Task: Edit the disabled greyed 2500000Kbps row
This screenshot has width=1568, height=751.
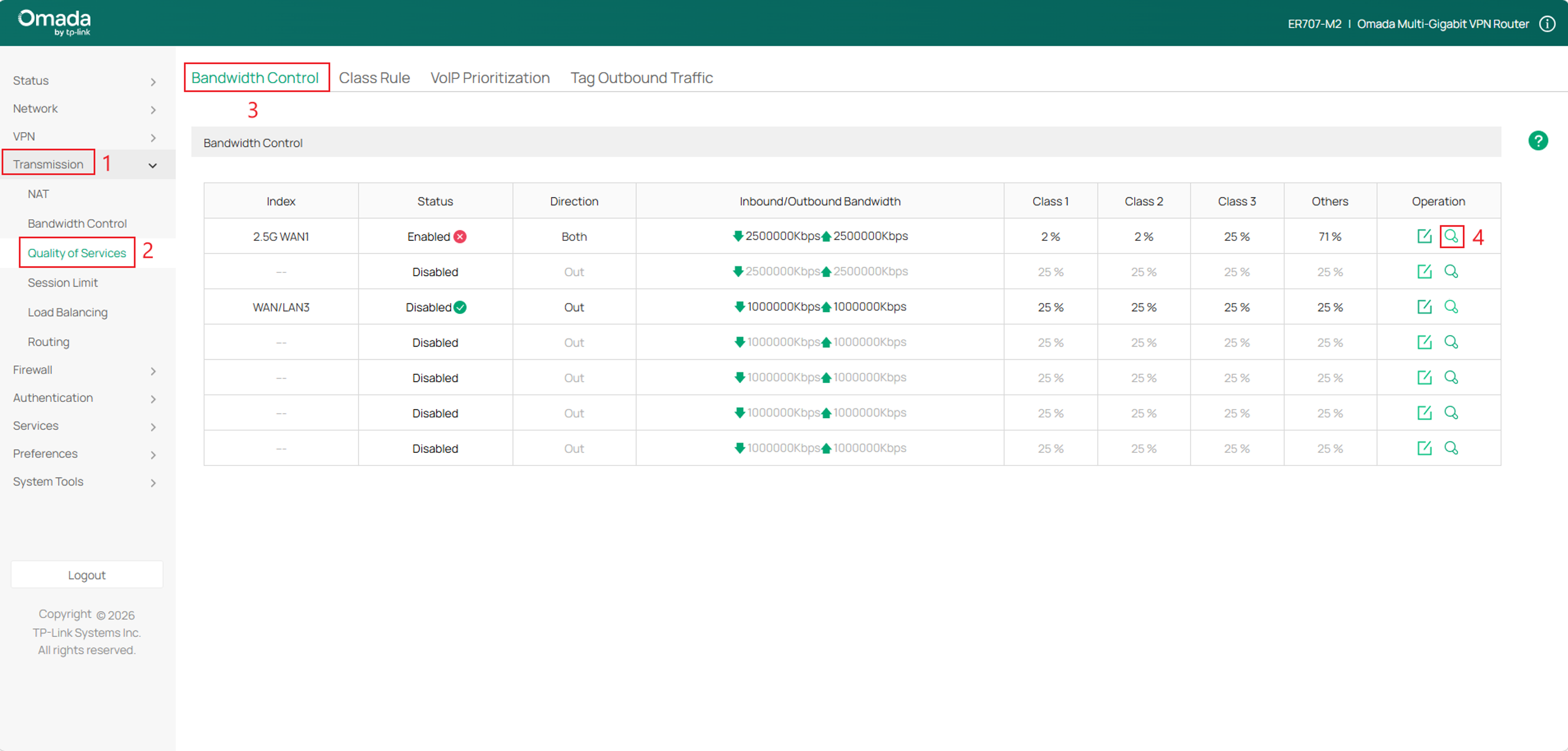Action: click(x=1424, y=271)
